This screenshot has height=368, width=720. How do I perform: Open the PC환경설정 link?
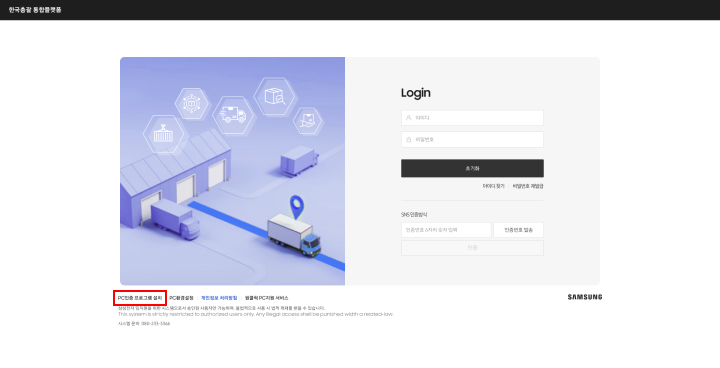[181, 298]
